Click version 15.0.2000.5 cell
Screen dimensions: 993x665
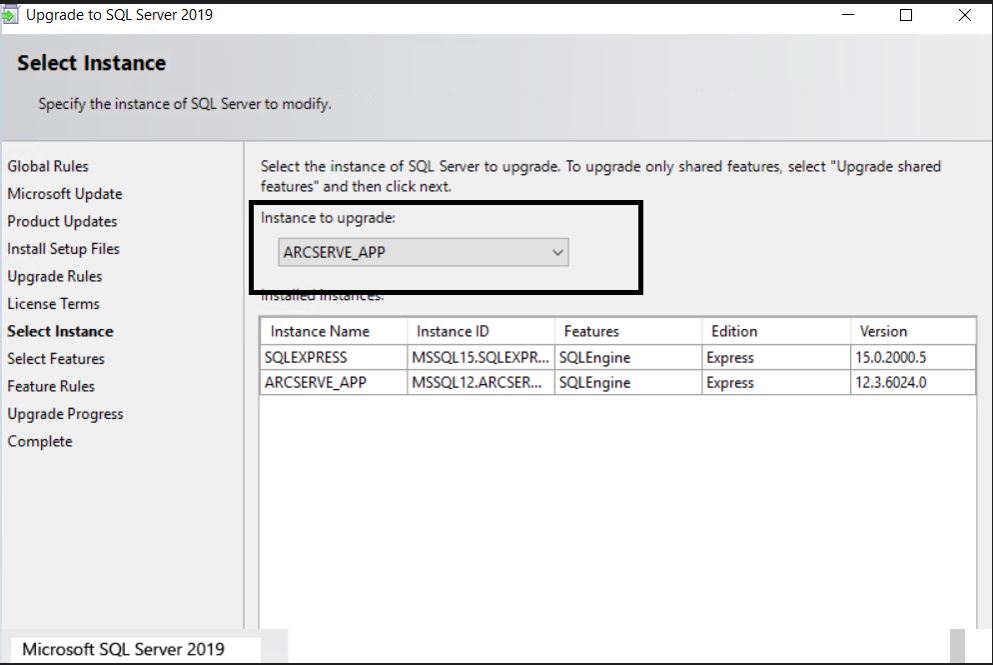coord(913,357)
